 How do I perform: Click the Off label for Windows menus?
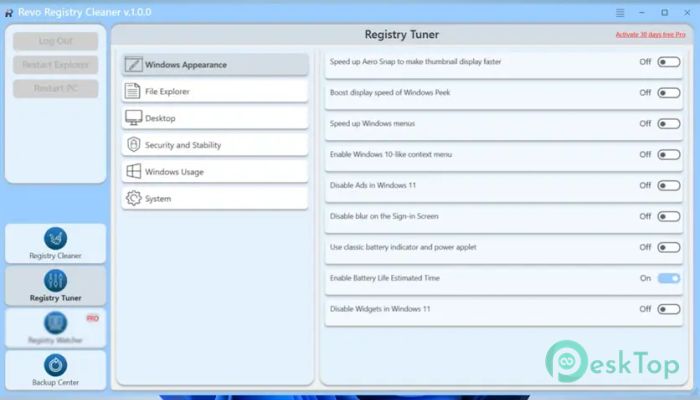[645, 123]
